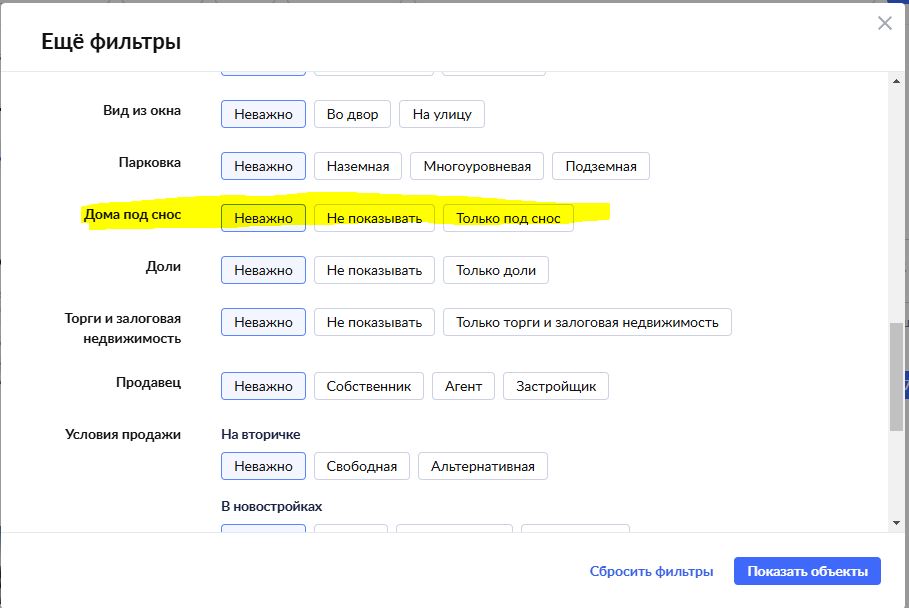Screen dimensions: 909x608
Task: Choose Не показывать for Торги и залоговая
Action: click(374, 322)
